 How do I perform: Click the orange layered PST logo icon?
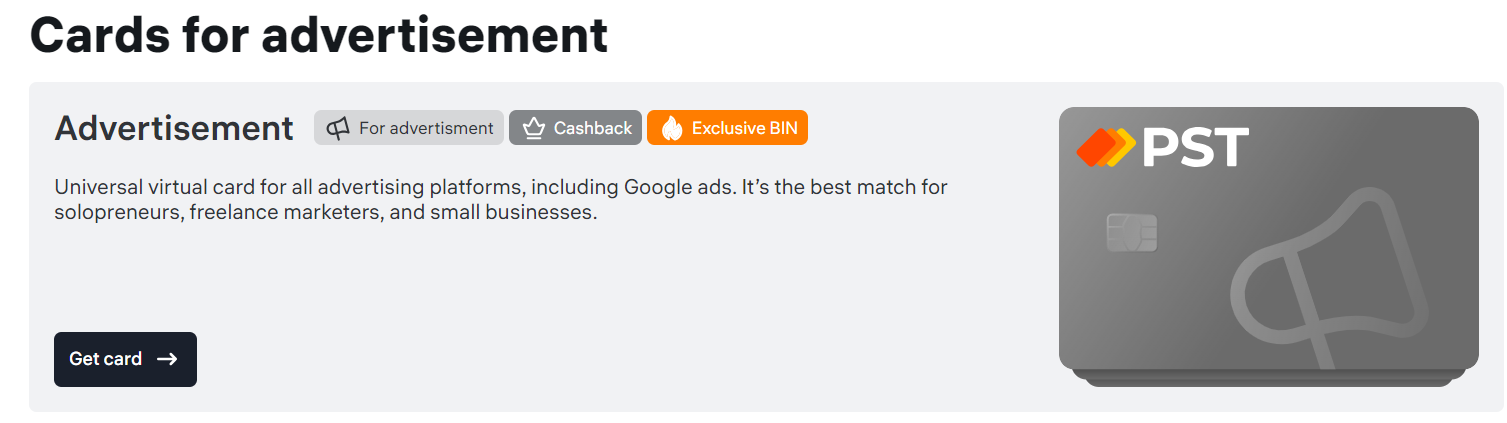point(1105,148)
